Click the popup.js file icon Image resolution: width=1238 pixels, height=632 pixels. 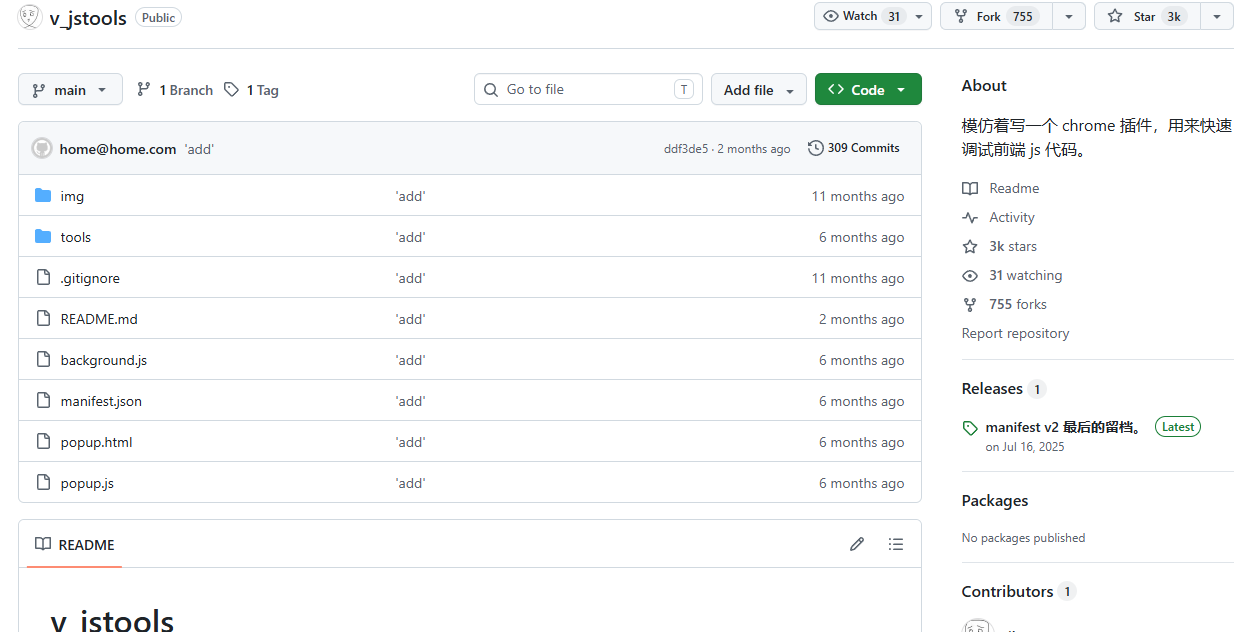tap(43, 482)
